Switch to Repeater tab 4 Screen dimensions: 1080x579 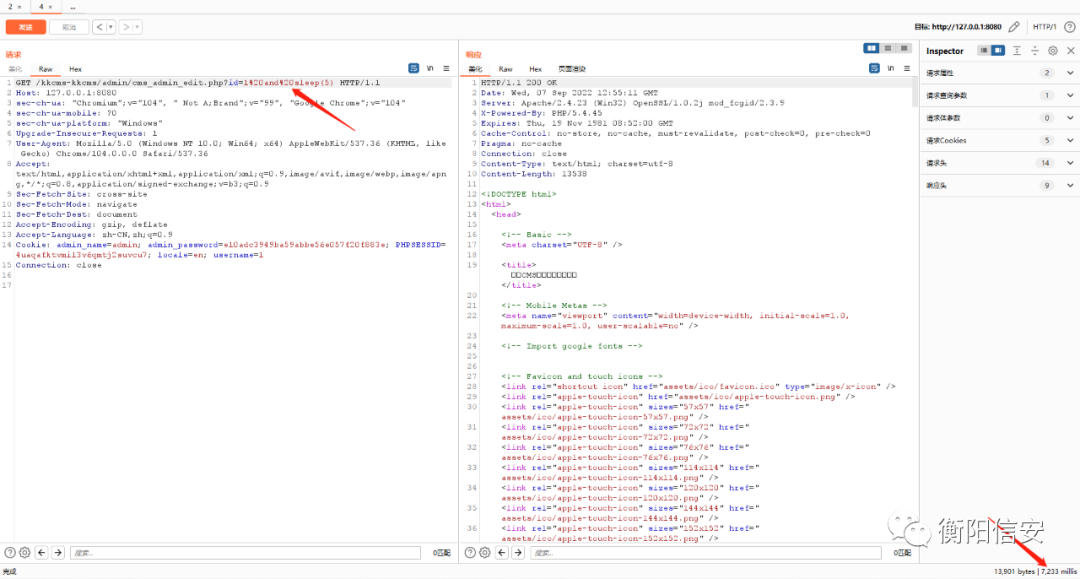point(41,6)
